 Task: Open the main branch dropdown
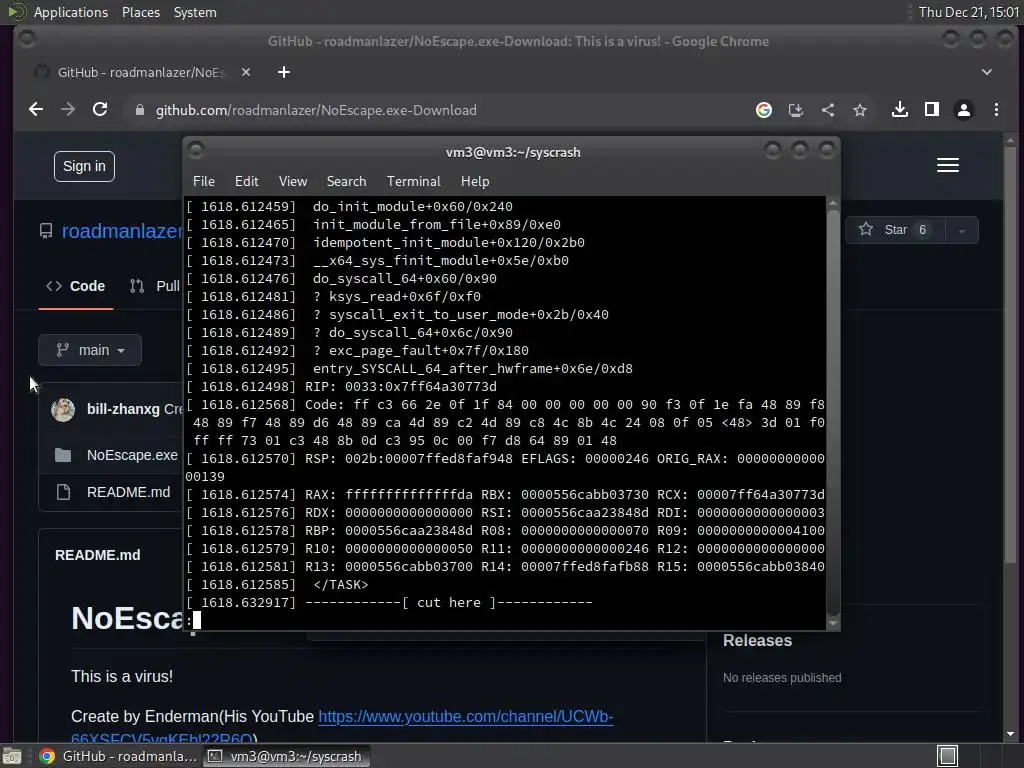(90, 351)
